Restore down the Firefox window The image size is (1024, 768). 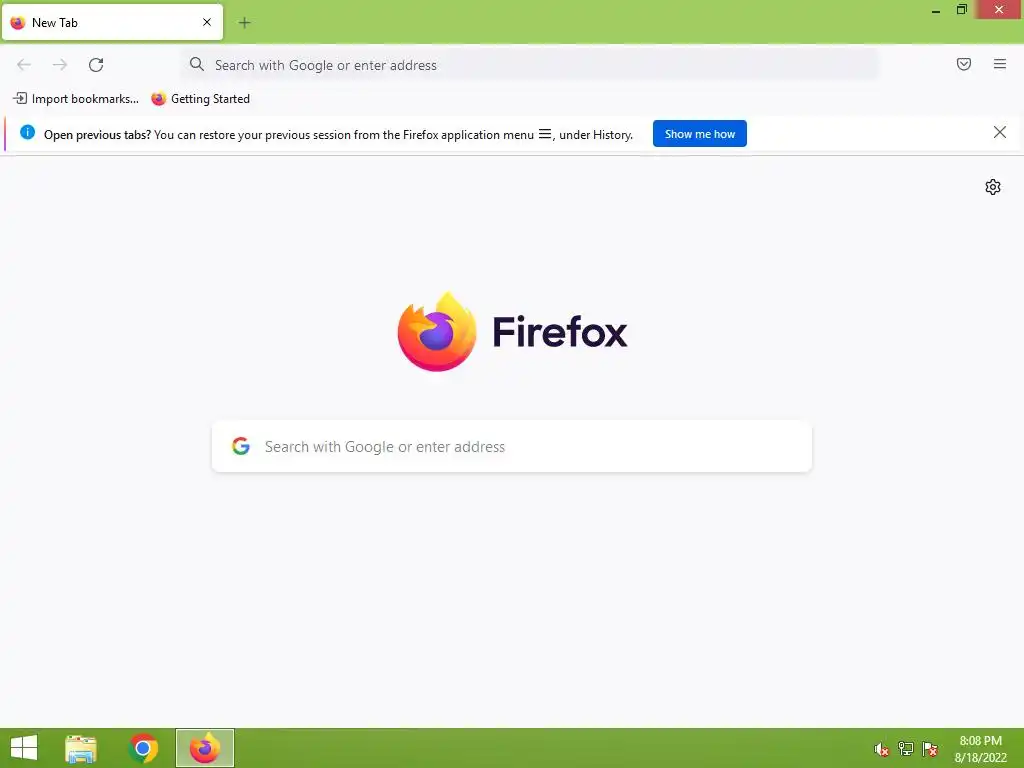click(961, 9)
